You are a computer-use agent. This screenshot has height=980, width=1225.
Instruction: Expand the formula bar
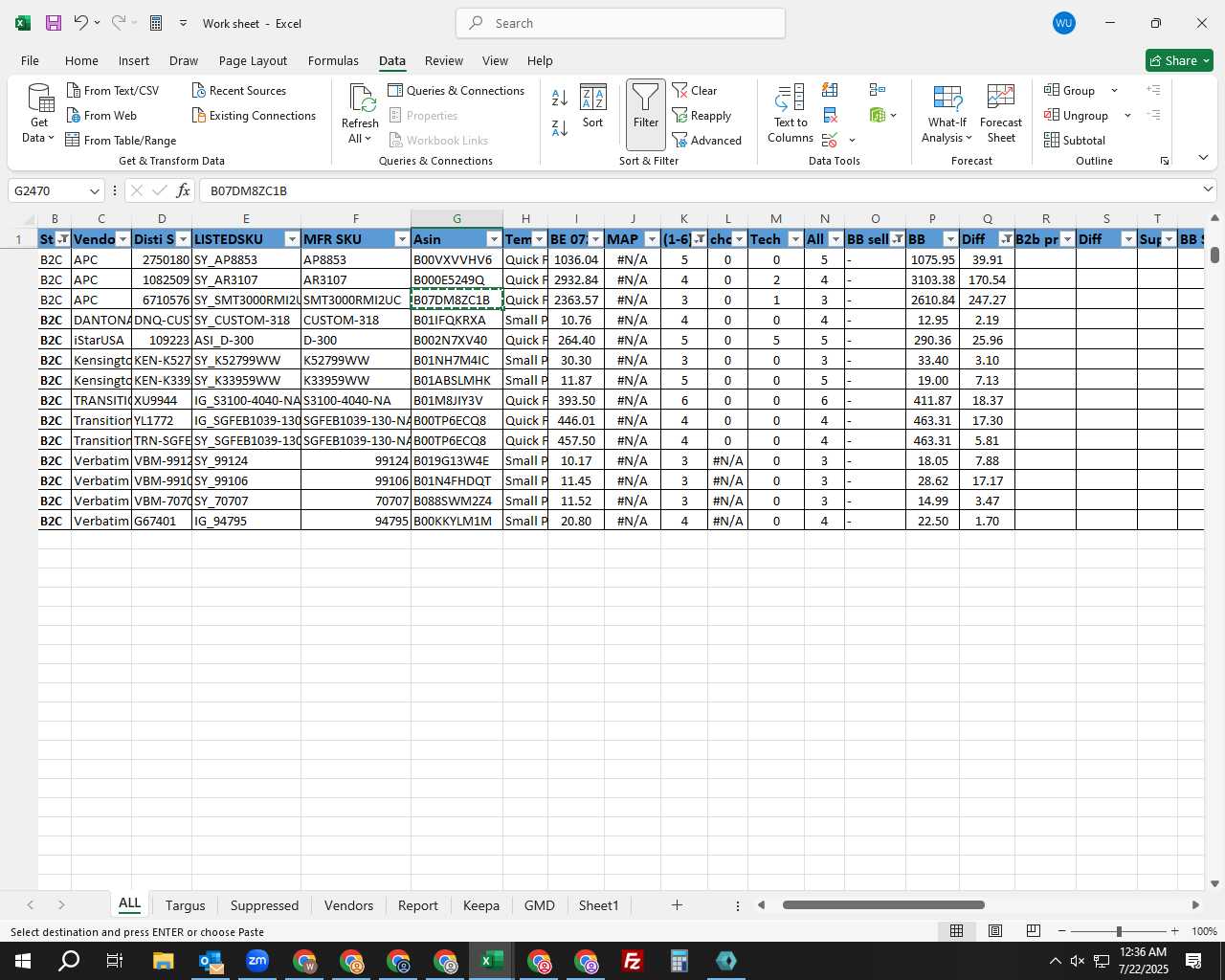pos(1208,189)
